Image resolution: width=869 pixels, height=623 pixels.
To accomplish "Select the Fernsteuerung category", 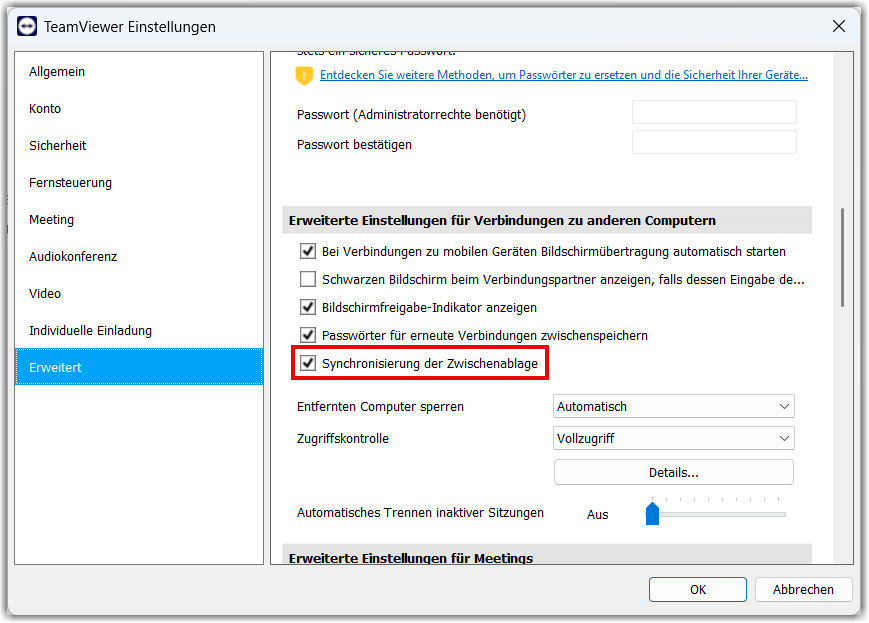I will tap(139, 183).
